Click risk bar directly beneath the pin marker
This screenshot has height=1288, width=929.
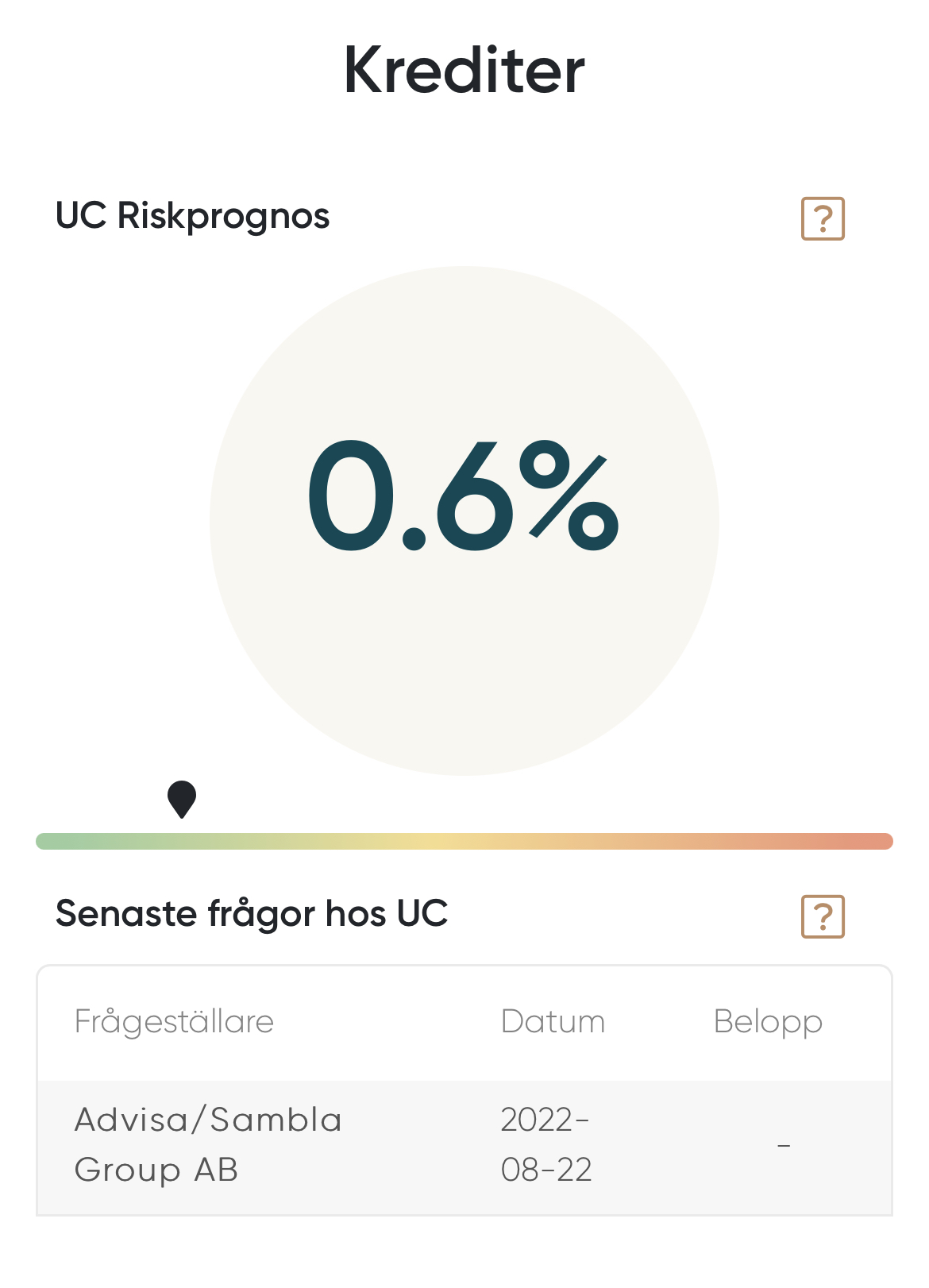pos(182,842)
